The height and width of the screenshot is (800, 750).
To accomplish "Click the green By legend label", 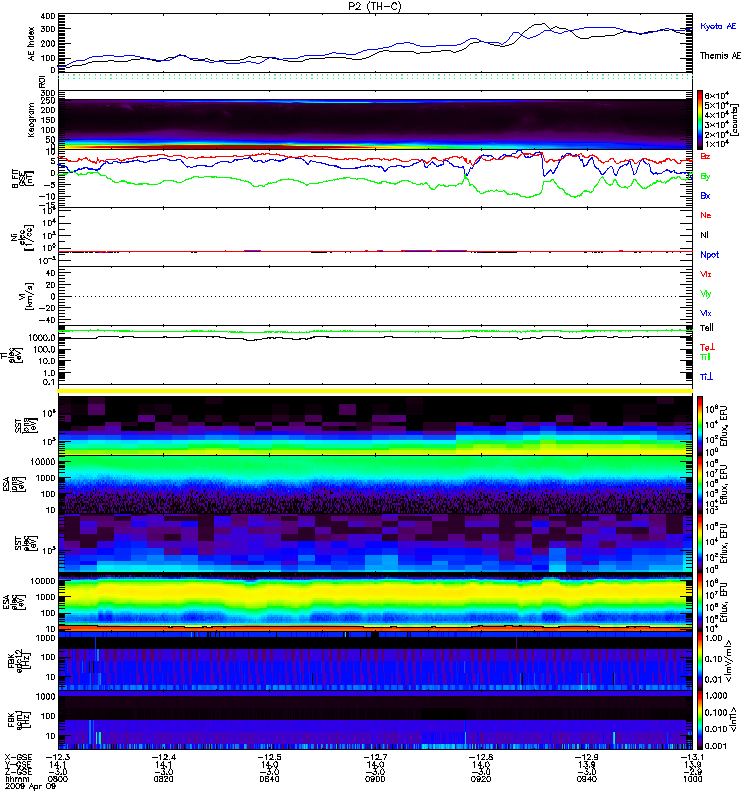I will 705,177.
